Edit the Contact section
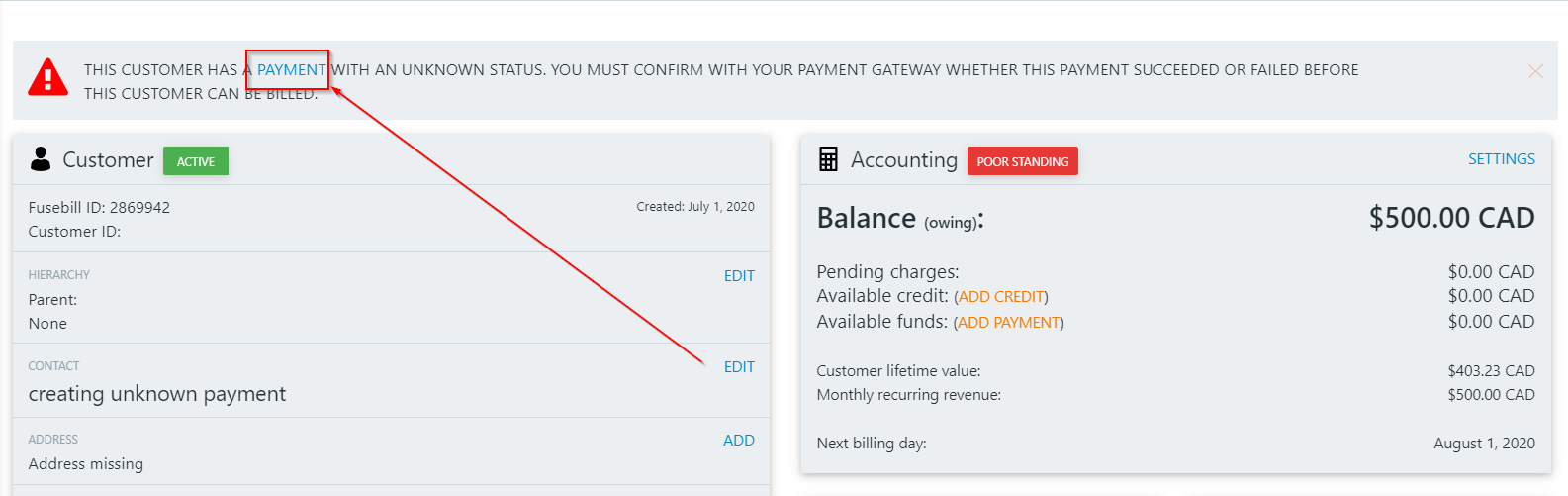The height and width of the screenshot is (496, 1568). pos(739,367)
